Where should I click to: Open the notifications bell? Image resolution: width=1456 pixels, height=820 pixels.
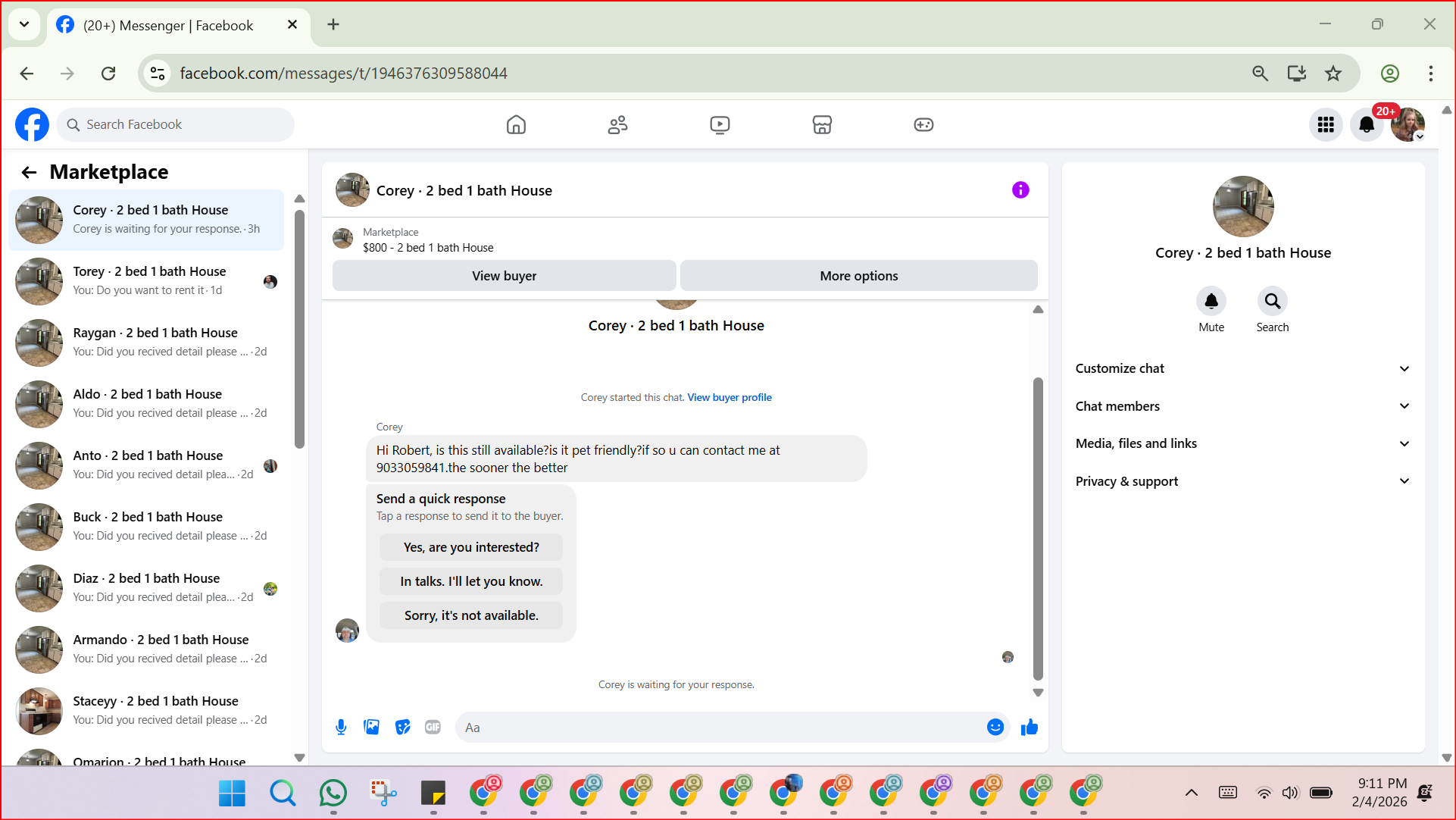point(1367,124)
